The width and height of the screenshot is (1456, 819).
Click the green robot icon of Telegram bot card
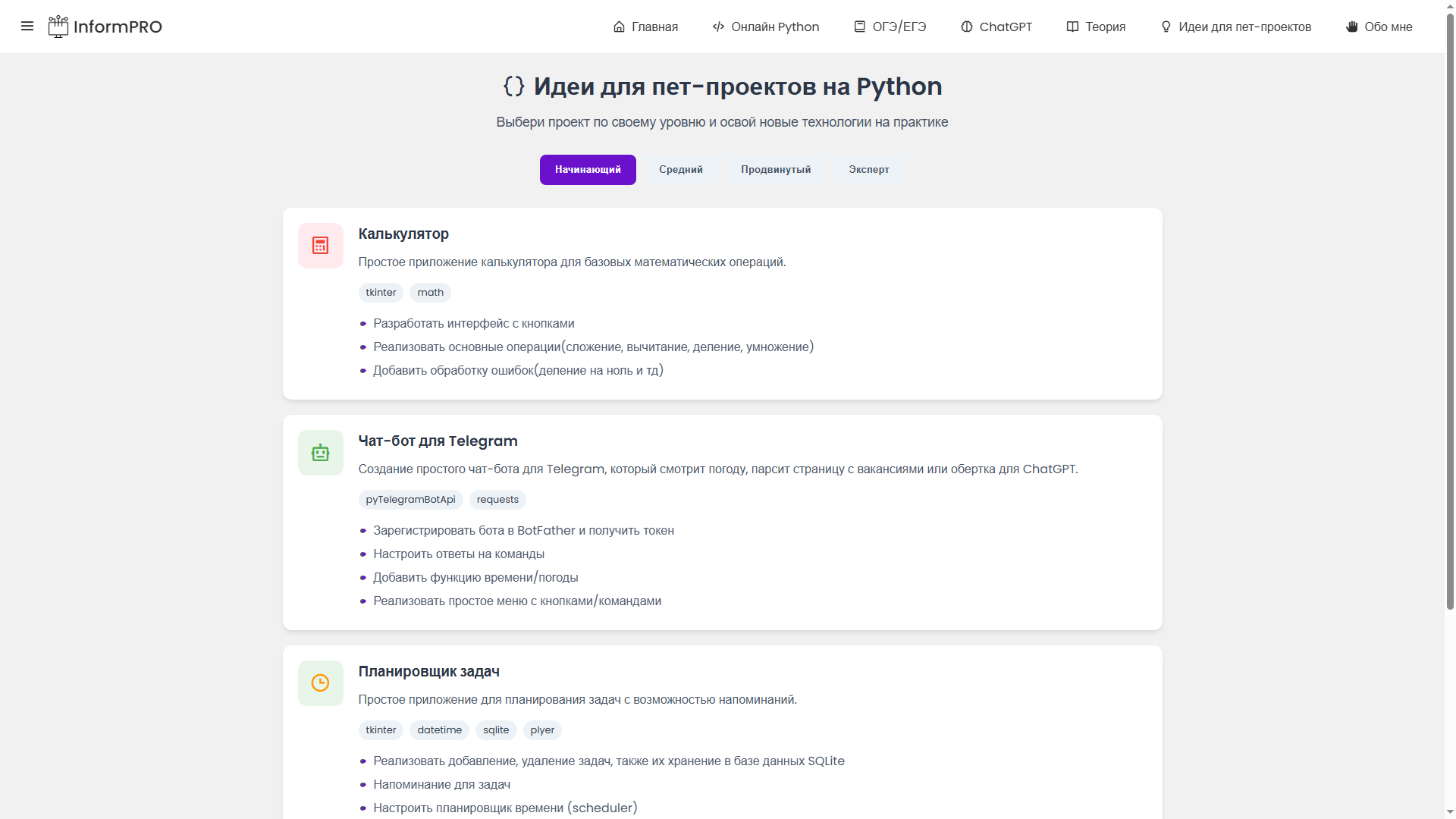coord(321,453)
